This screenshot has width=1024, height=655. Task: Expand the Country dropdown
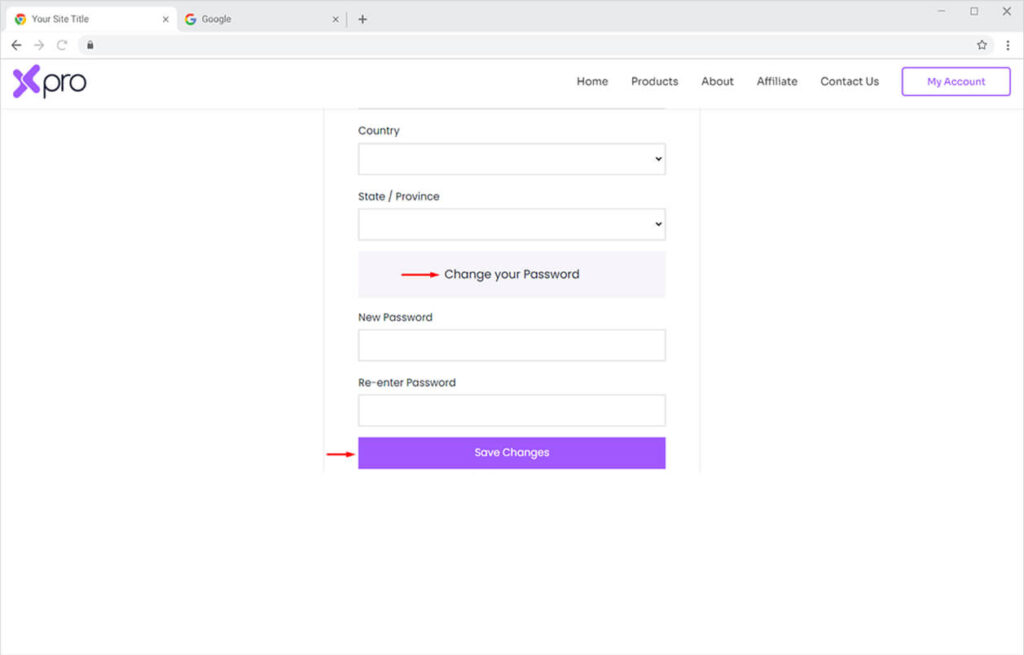(x=511, y=159)
